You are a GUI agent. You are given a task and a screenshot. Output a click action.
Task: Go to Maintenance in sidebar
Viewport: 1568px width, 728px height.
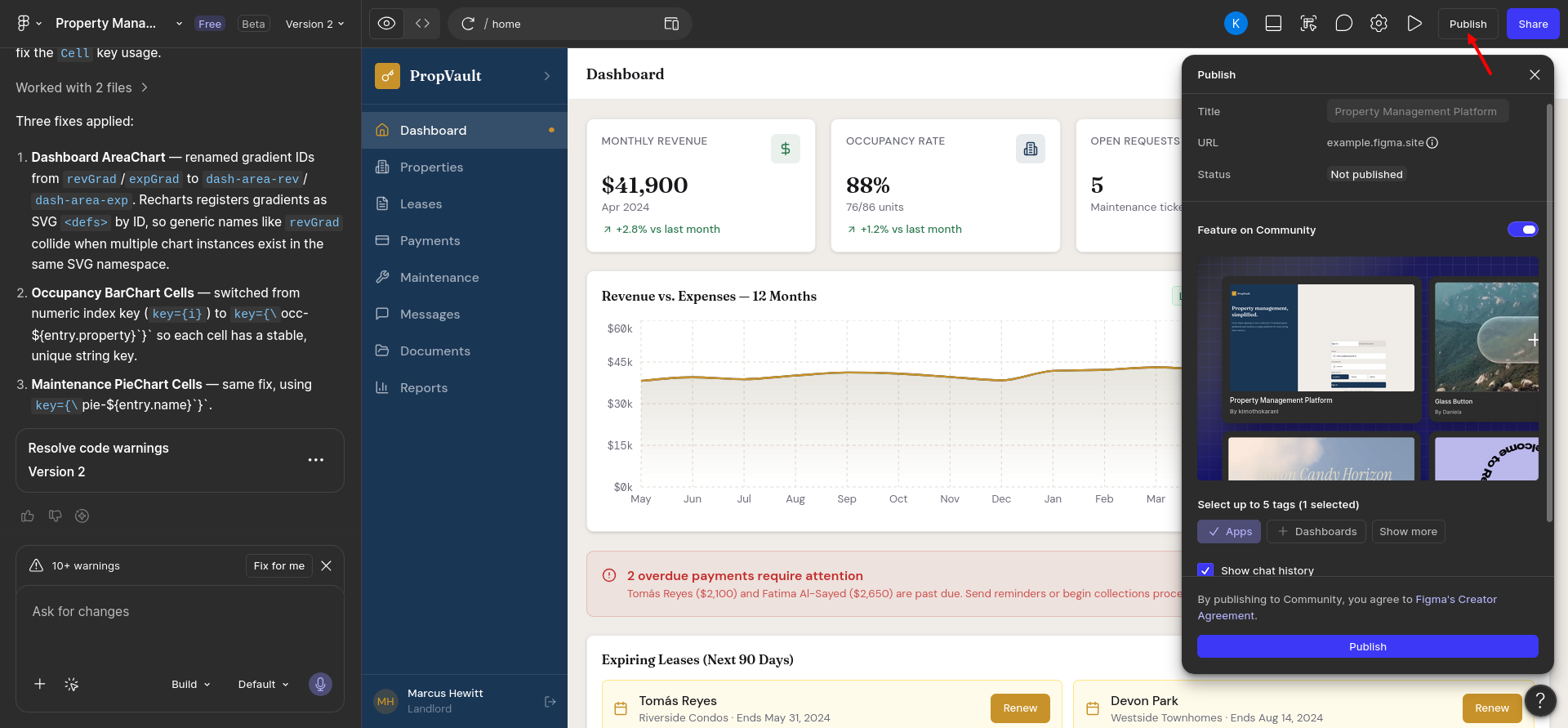click(x=465, y=277)
